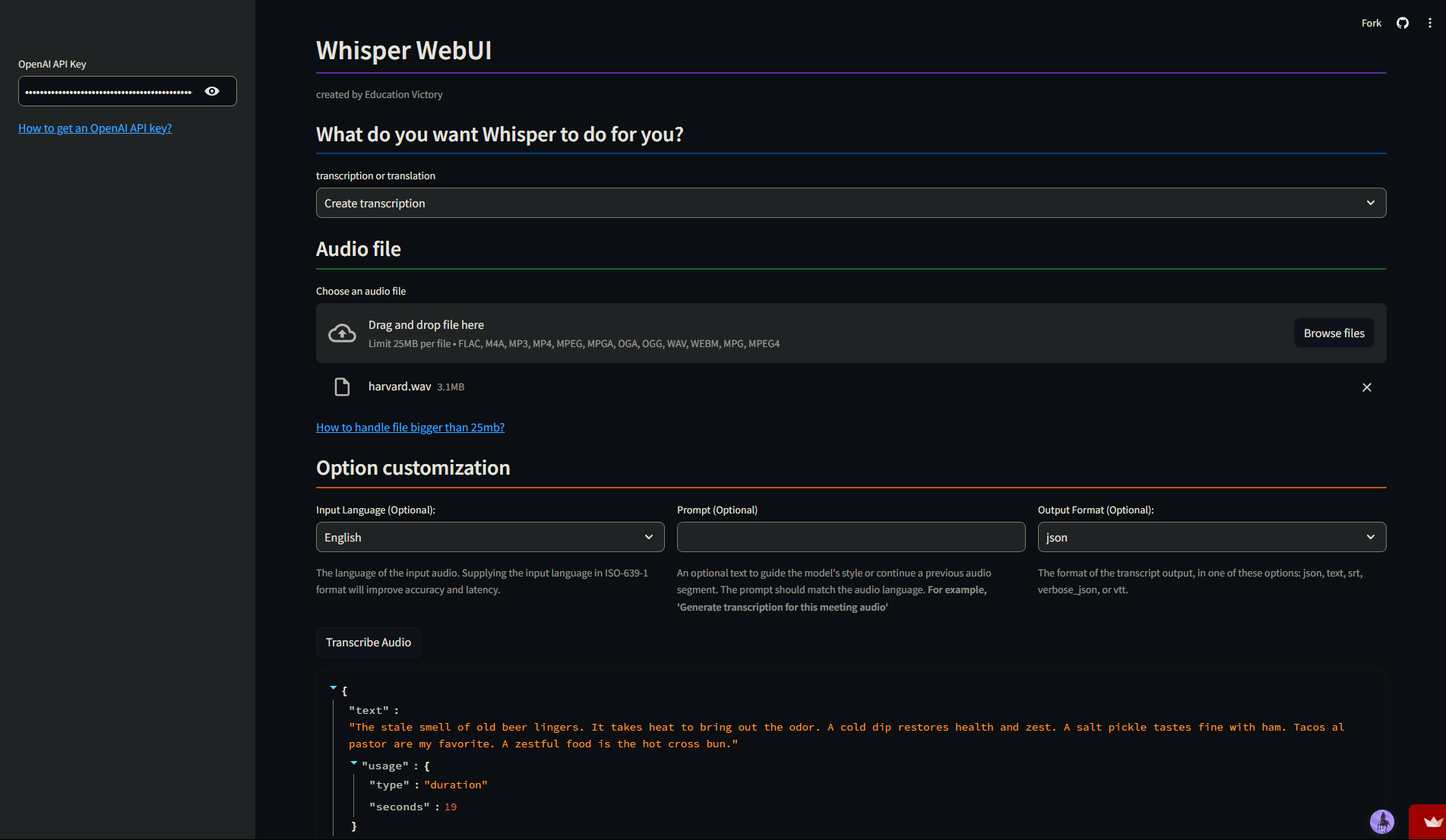Open the GitHub repository icon
The image size is (1446, 840).
coord(1403,23)
